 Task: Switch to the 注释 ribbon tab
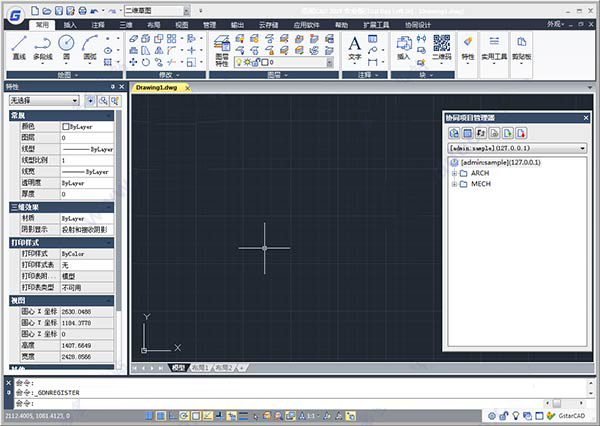coord(97,21)
